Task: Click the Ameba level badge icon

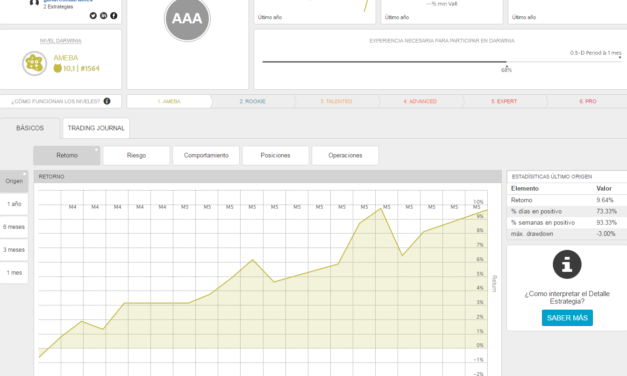Action: (34, 63)
